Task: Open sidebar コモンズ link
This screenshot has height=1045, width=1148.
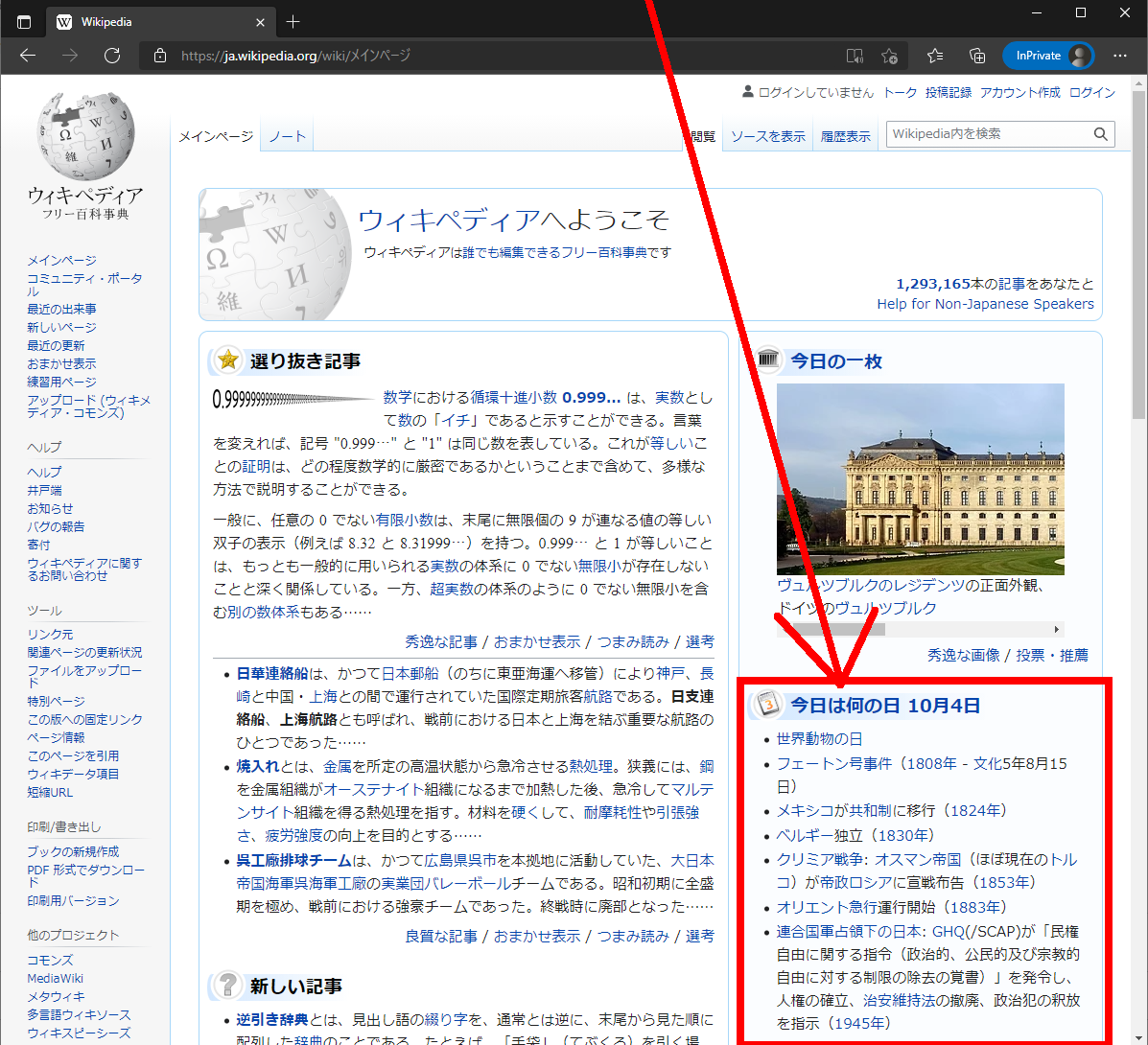Action: pos(50,960)
